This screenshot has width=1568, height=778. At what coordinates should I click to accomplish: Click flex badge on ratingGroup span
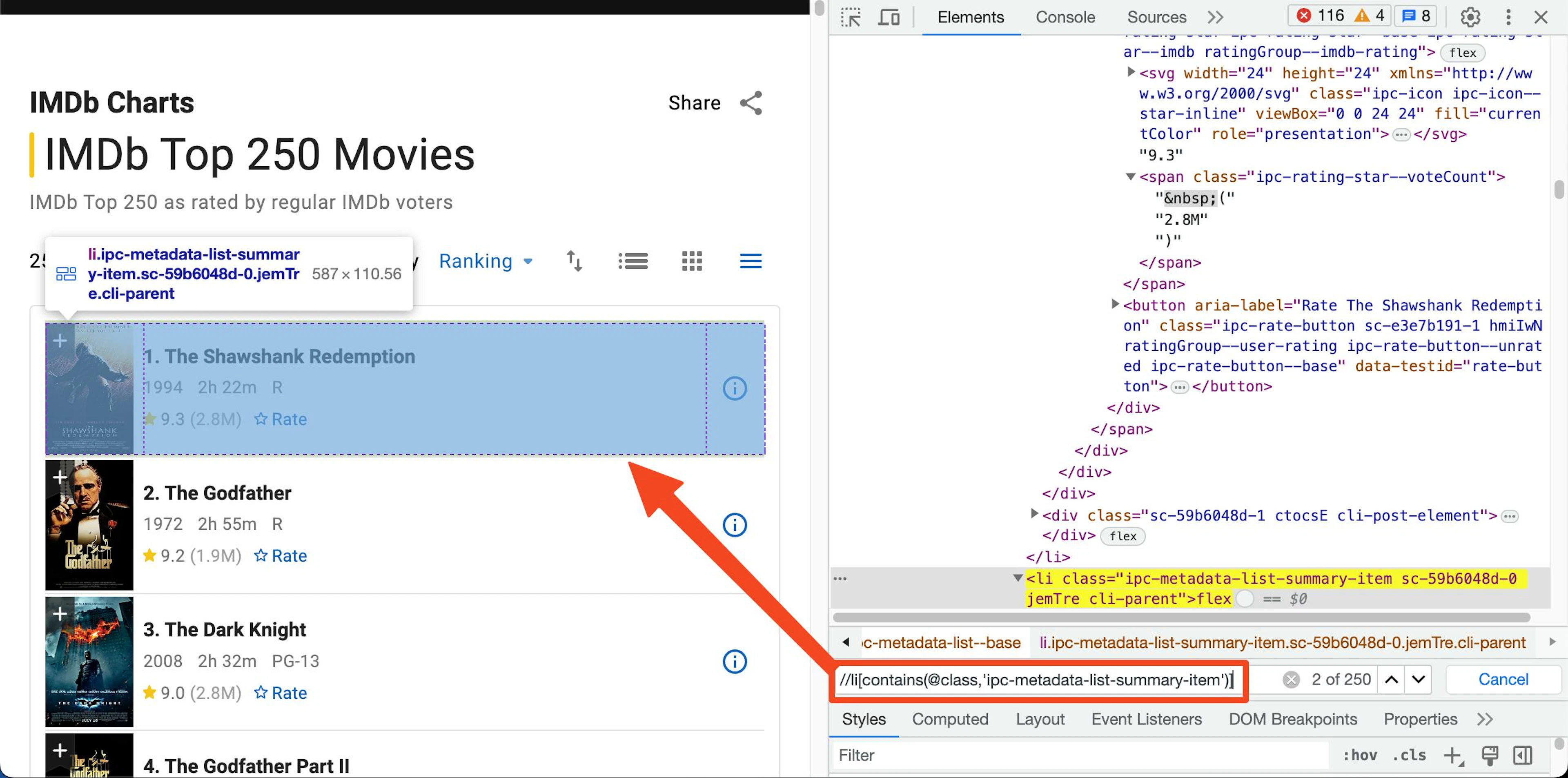pos(1462,53)
